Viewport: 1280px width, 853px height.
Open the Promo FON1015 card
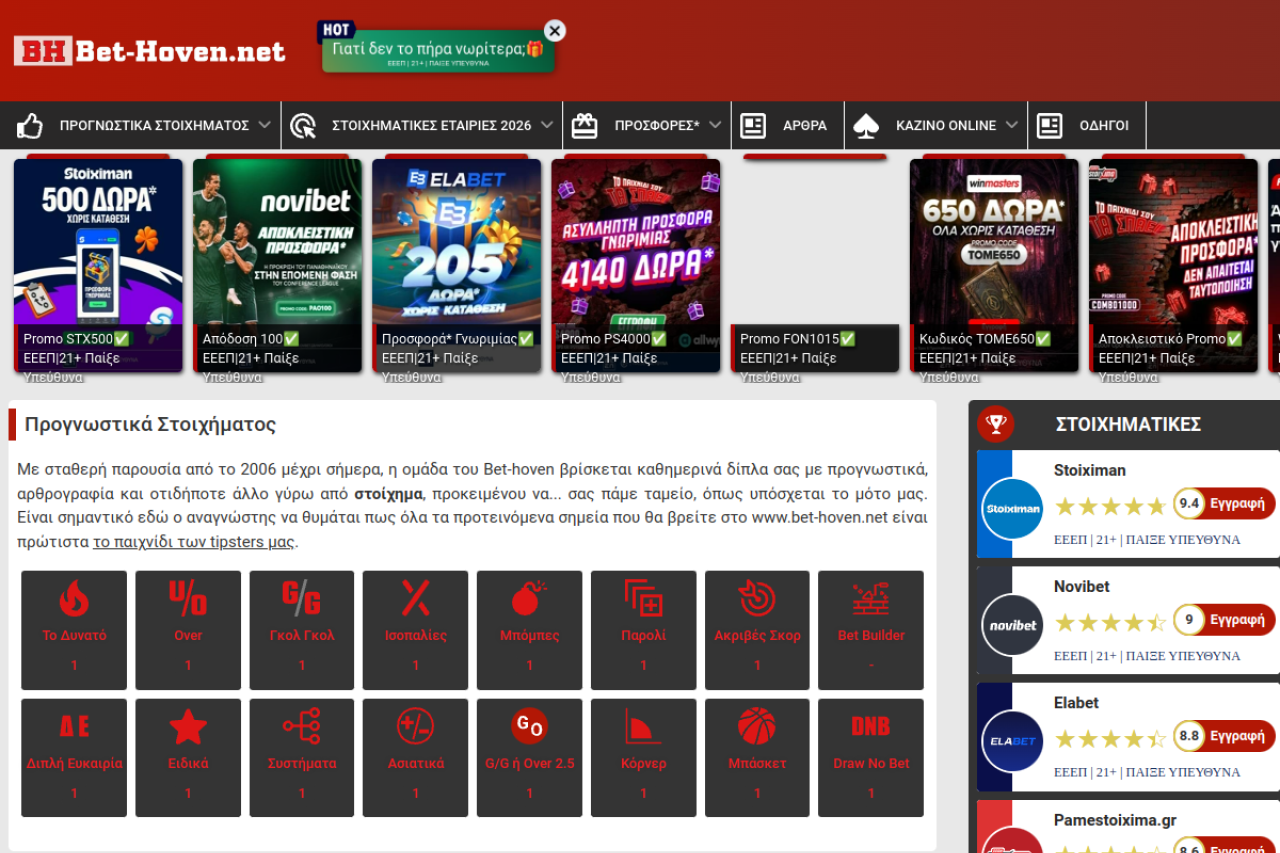click(x=815, y=265)
